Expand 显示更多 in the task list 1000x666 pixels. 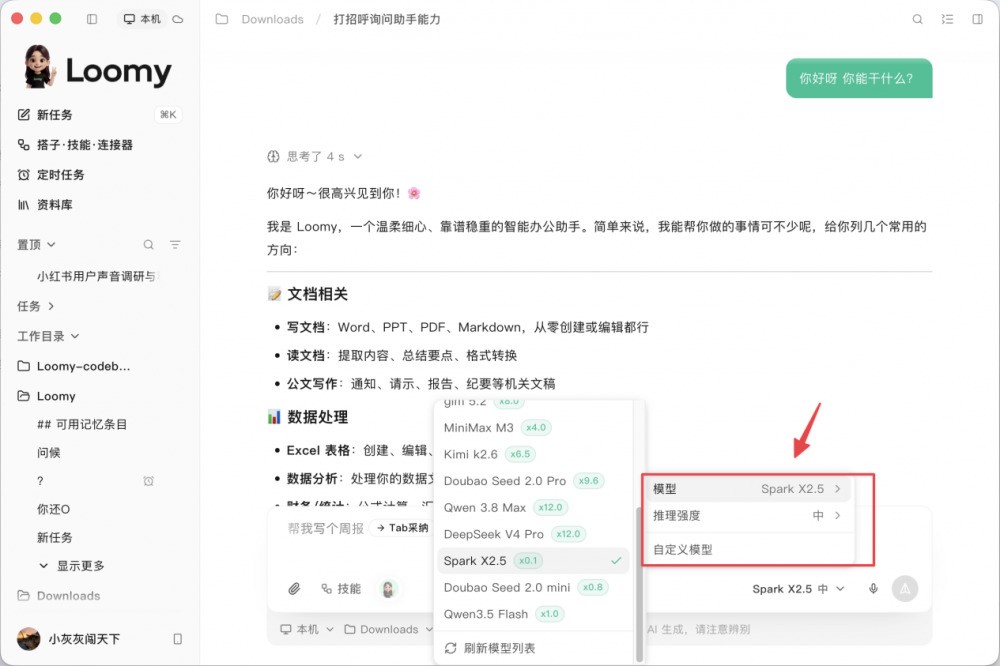pyautogui.click(x=71, y=566)
